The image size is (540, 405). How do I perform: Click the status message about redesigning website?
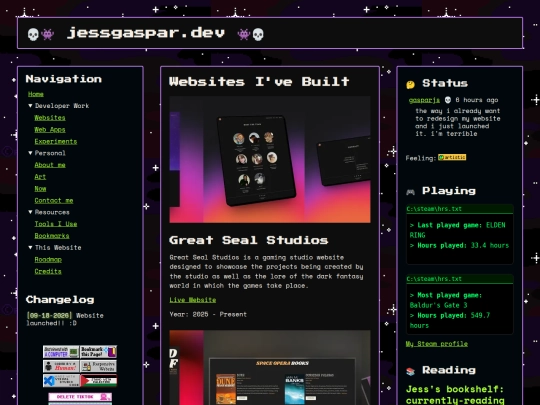pyautogui.click(x=457, y=122)
